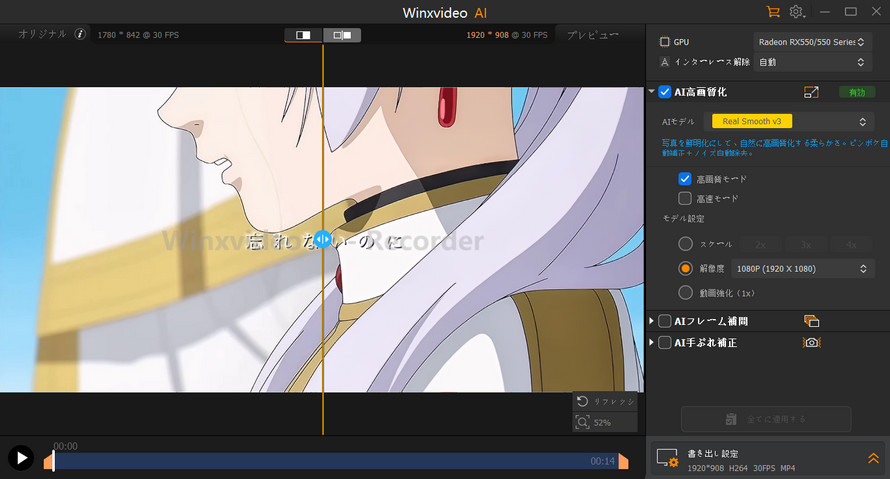Switch to split compare view mode
890x479 pixels.
pos(342,35)
